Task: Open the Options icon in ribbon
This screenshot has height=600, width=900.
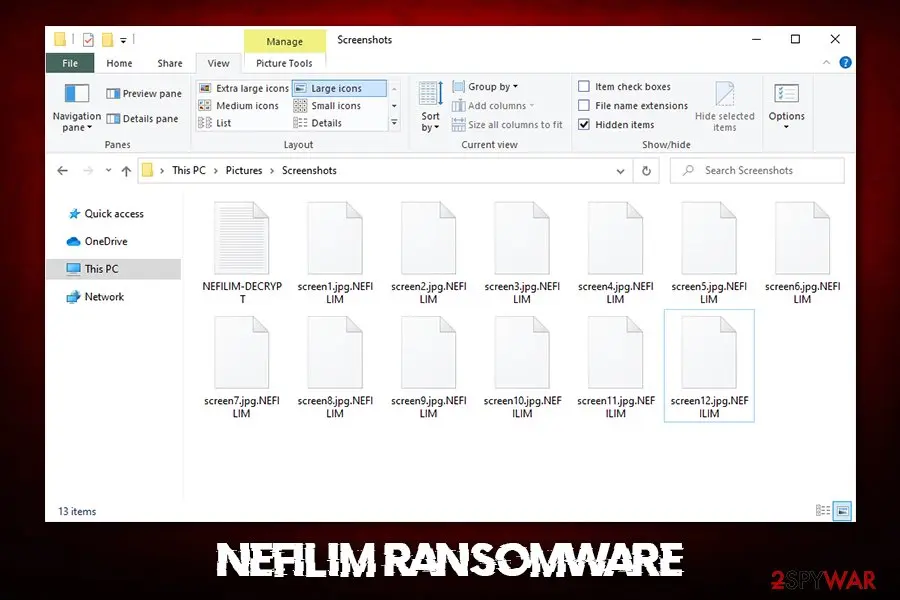Action: pos(786,94)
